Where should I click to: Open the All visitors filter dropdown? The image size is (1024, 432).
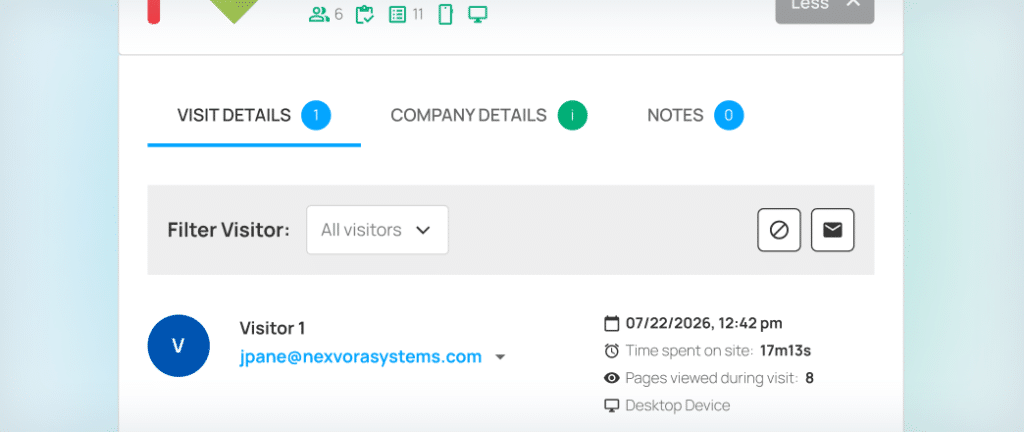[377, 230]
